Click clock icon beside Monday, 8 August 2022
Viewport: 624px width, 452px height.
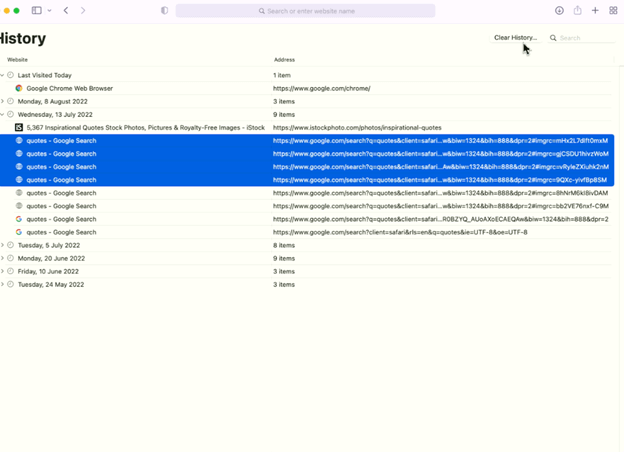(x=10, y=101)
